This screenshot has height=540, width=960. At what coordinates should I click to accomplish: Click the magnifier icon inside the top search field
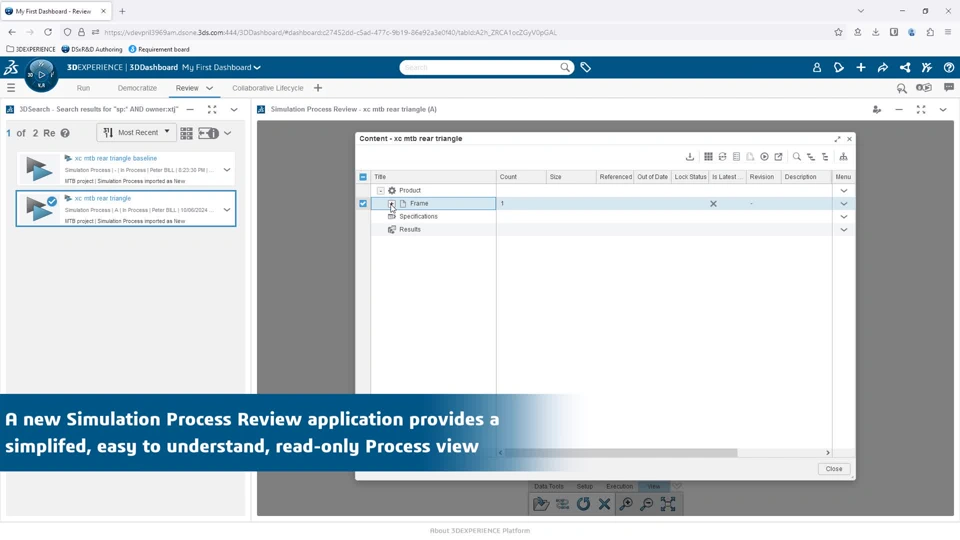564,67
